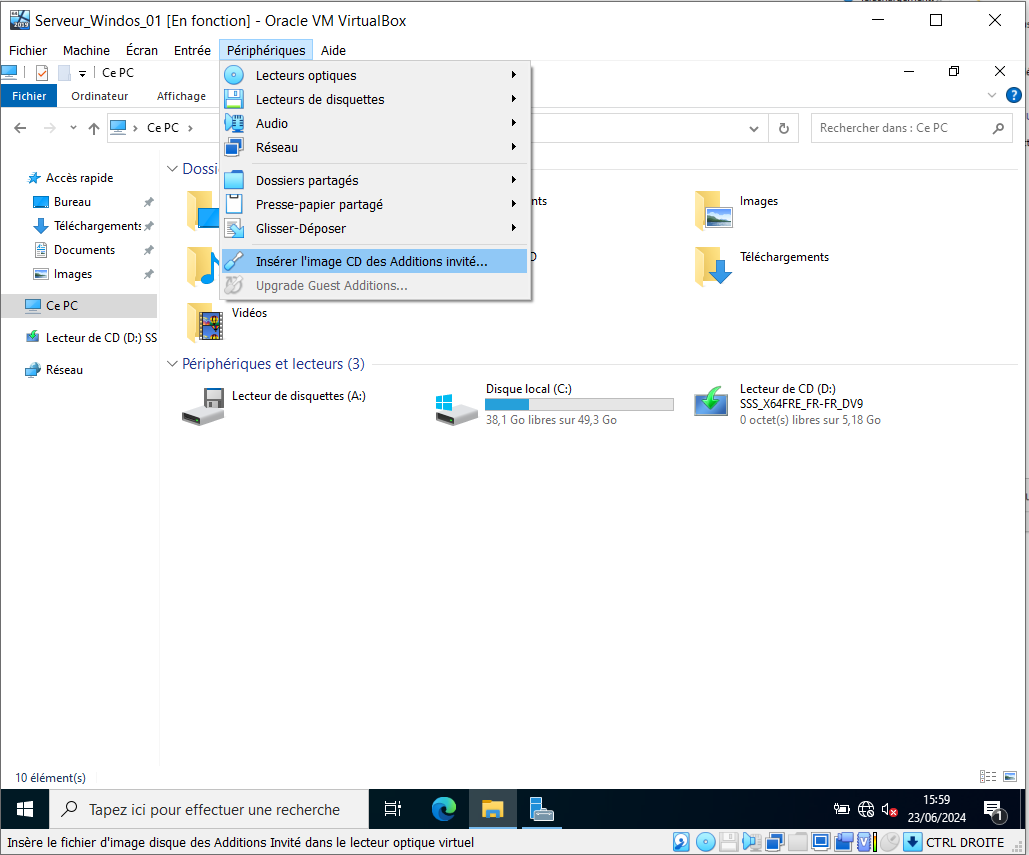Click the Rechercher dans Ce PC search field
Viewport: 1029px width, 855px height.
coord(900,128)
